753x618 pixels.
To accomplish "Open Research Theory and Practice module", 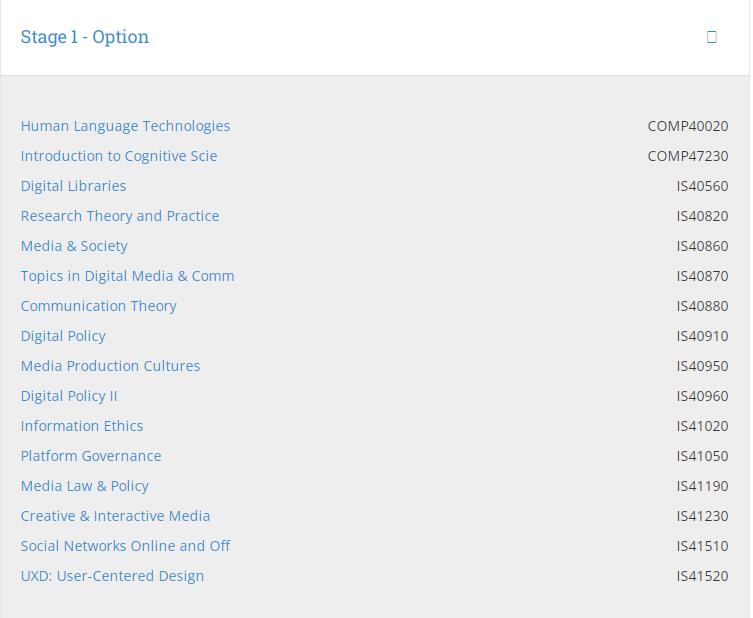I will tap(120, 216).
